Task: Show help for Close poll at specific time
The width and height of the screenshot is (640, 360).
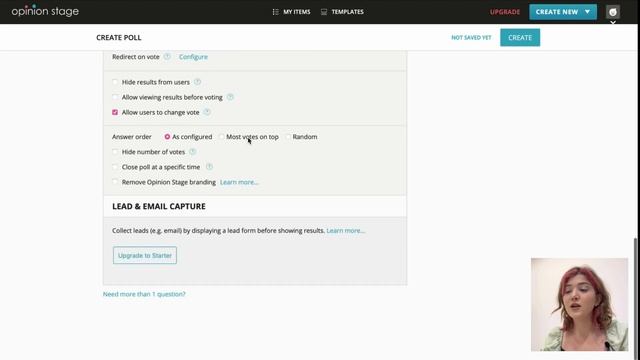Action: (x=209, y=167)
